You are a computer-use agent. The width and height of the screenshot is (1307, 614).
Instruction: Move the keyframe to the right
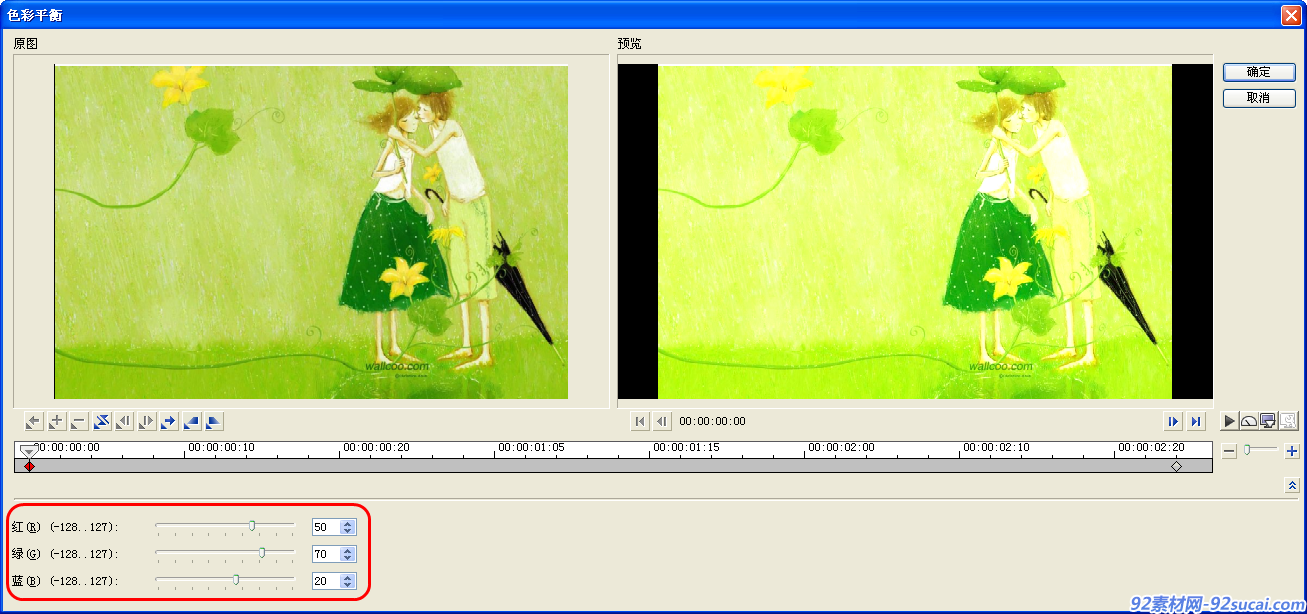[147, 421]
